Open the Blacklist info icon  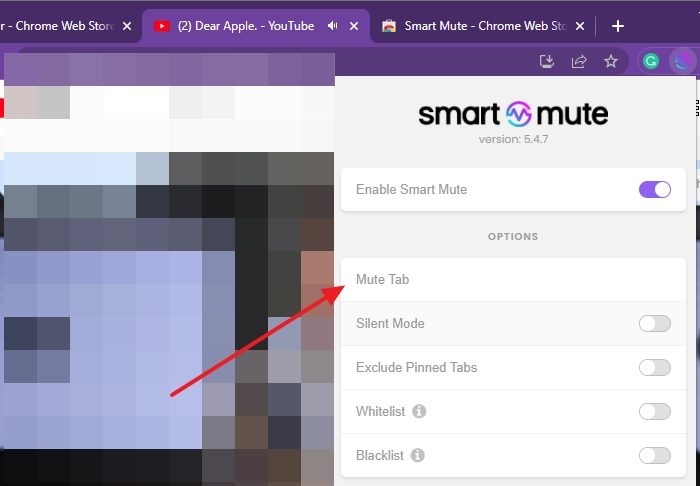click(x=417, y=455)
